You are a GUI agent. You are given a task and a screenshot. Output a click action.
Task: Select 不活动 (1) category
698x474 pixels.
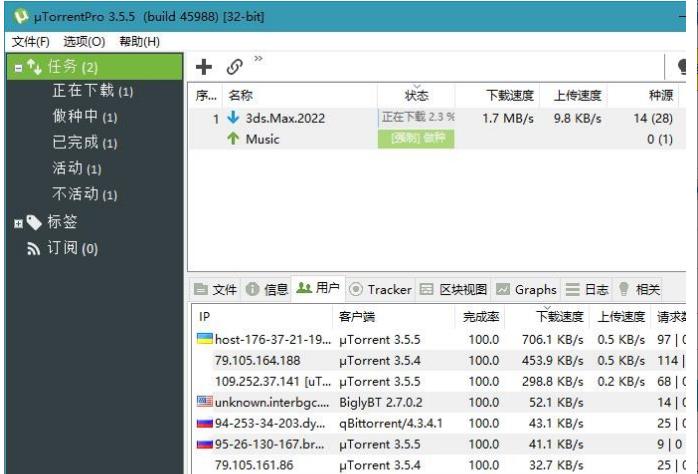pyautogui.click(x=85, y=194)
